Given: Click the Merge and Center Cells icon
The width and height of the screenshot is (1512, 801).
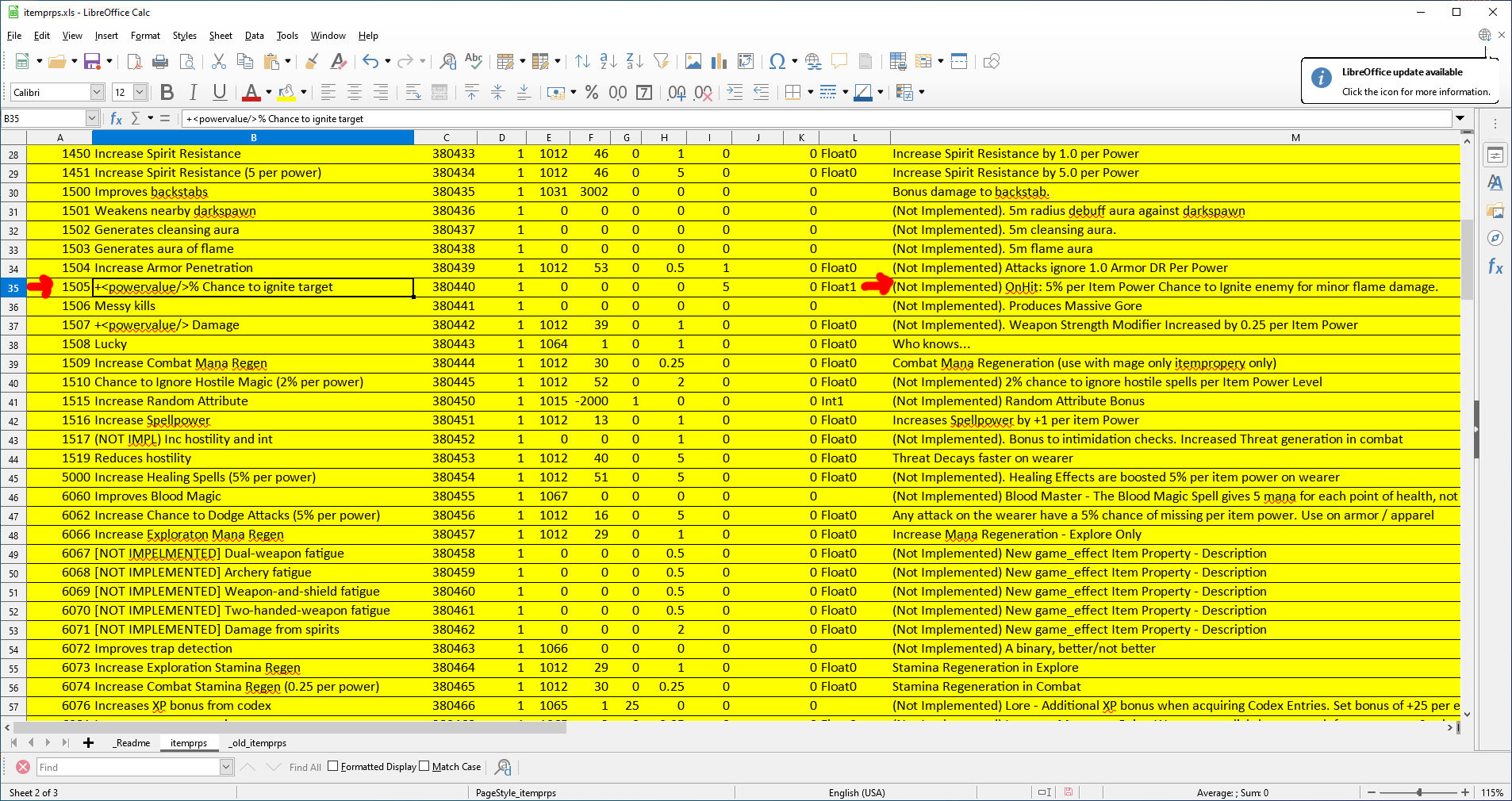Looking at the screenshot, I should [x=439, y=92].
